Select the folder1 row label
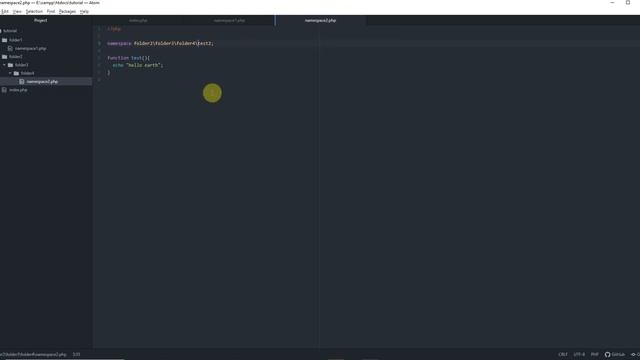 pos(16,40)
